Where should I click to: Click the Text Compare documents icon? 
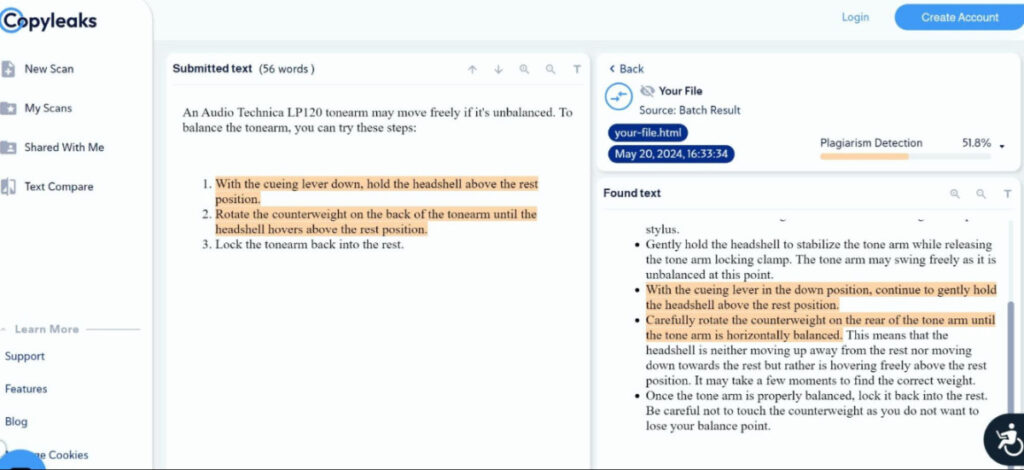coord(8,187)
